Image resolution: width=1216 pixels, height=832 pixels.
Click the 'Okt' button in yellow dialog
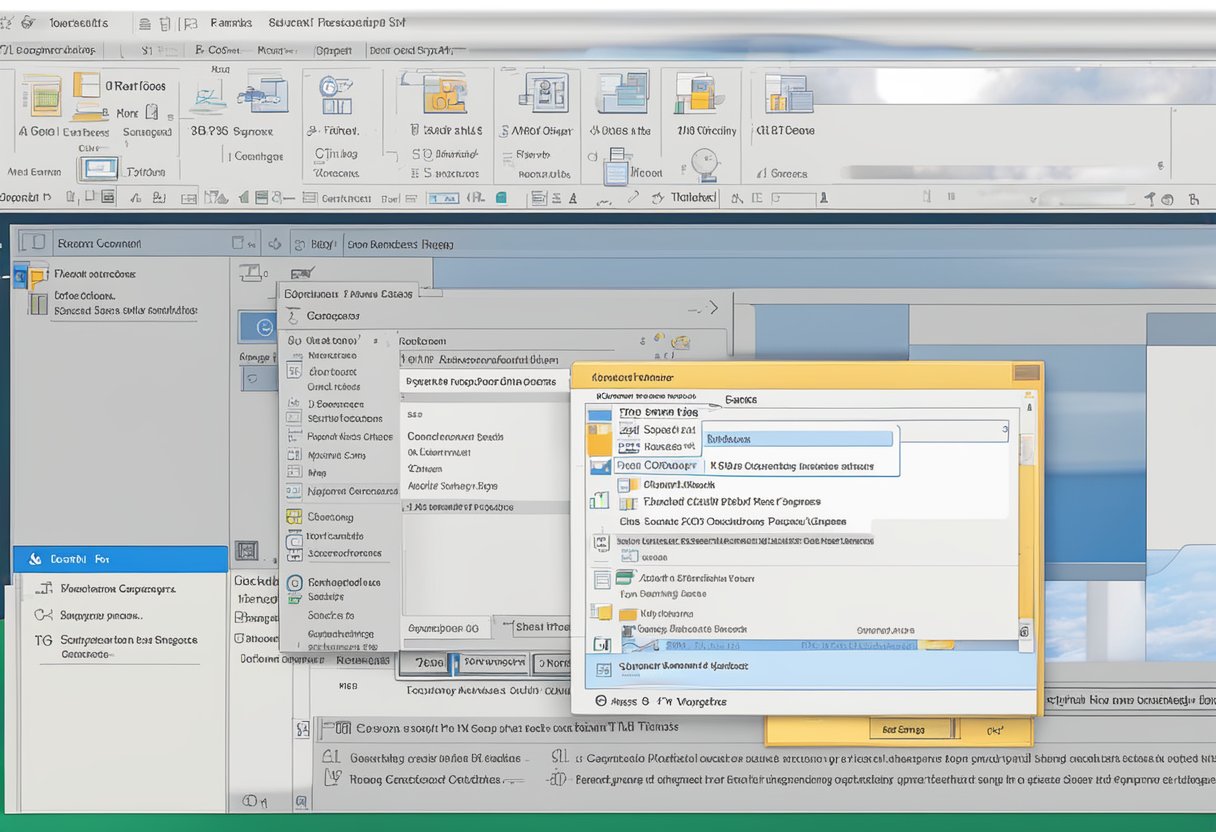994,730
